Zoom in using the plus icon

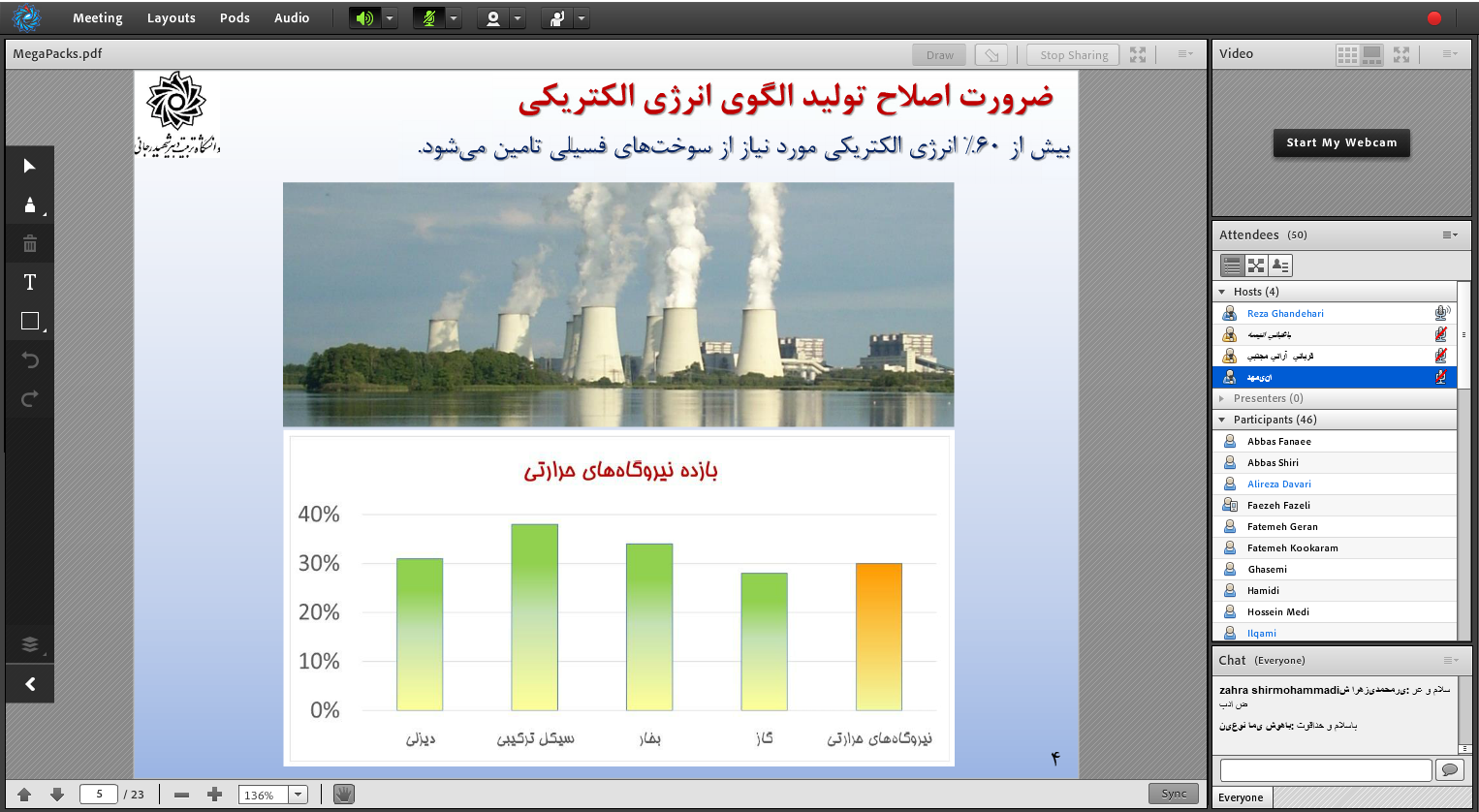click(214, 795)
